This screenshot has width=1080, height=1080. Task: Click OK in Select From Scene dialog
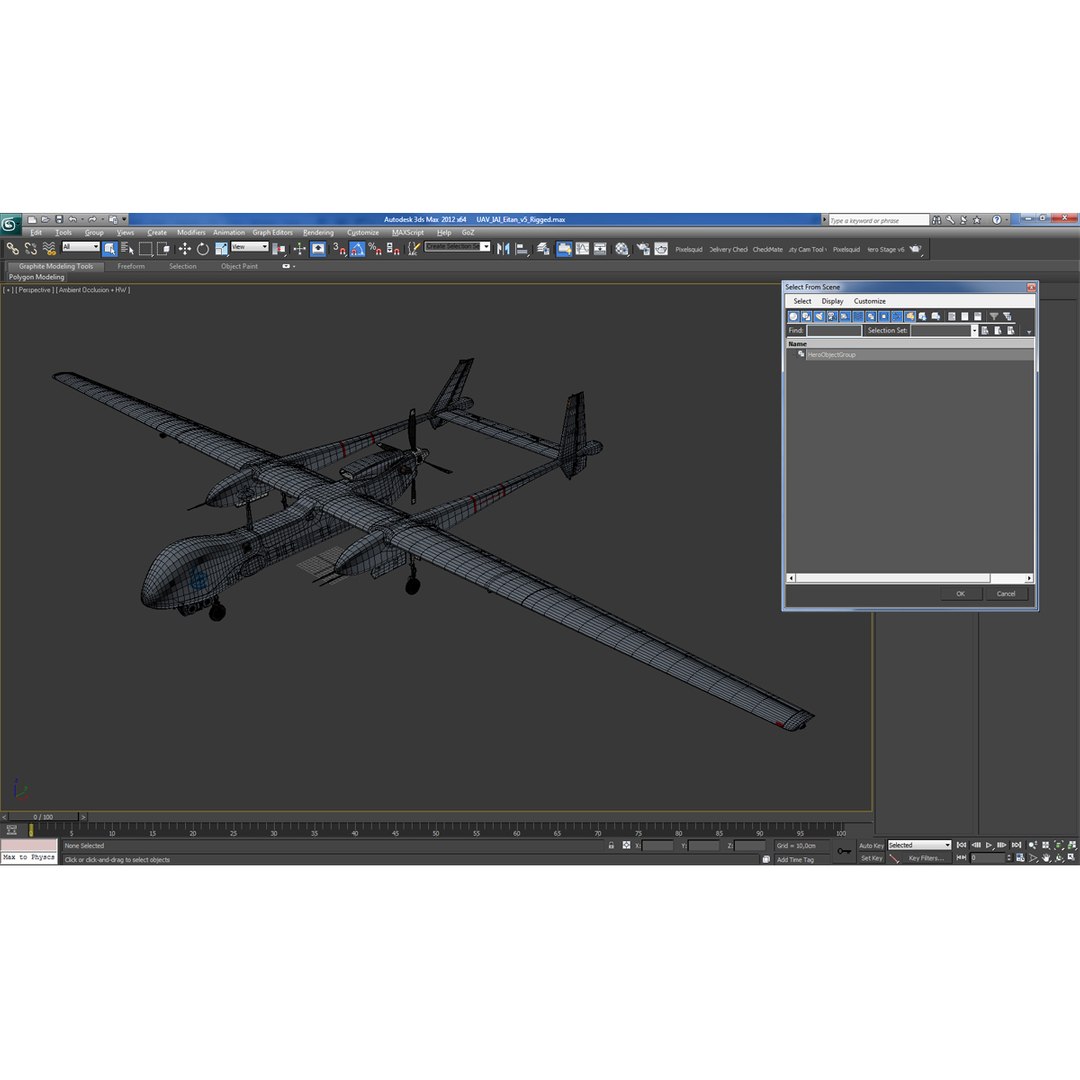[961, 594]
